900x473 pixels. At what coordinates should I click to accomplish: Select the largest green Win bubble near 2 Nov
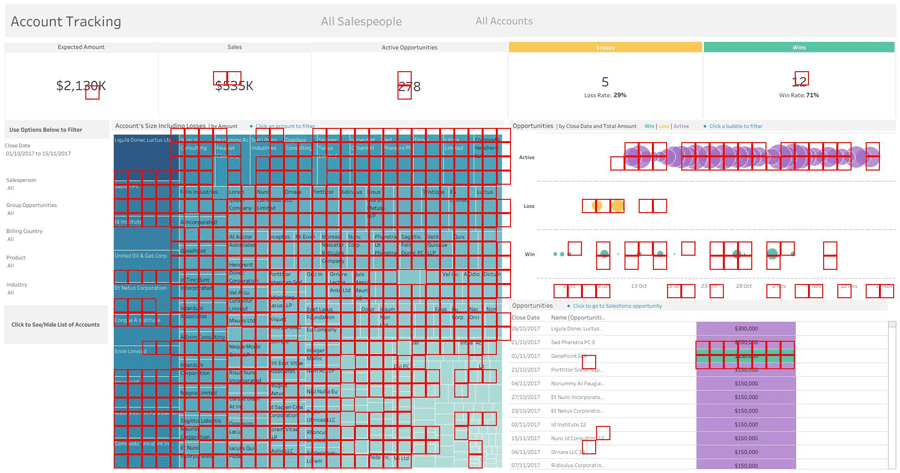pyautogui.click(x=773, y=253)
